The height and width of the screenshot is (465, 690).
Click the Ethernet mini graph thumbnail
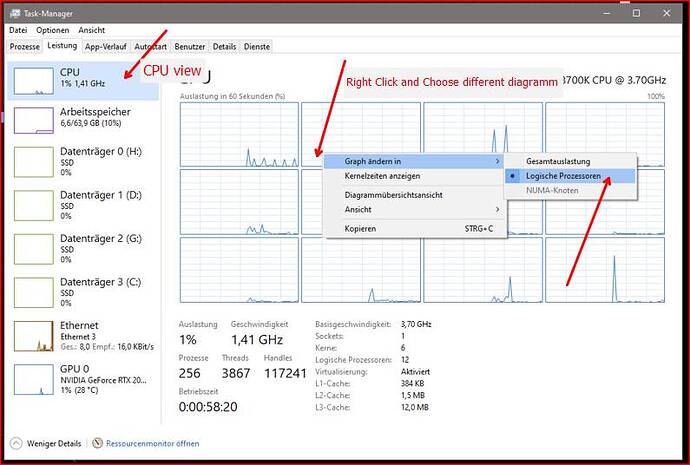[33, 337]
